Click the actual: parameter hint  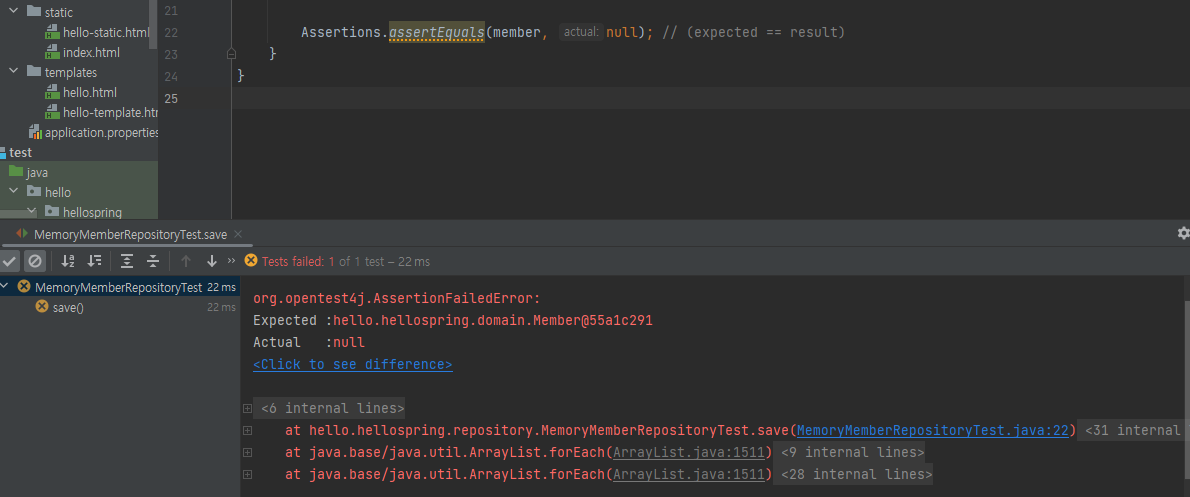[x=581, y=33]
